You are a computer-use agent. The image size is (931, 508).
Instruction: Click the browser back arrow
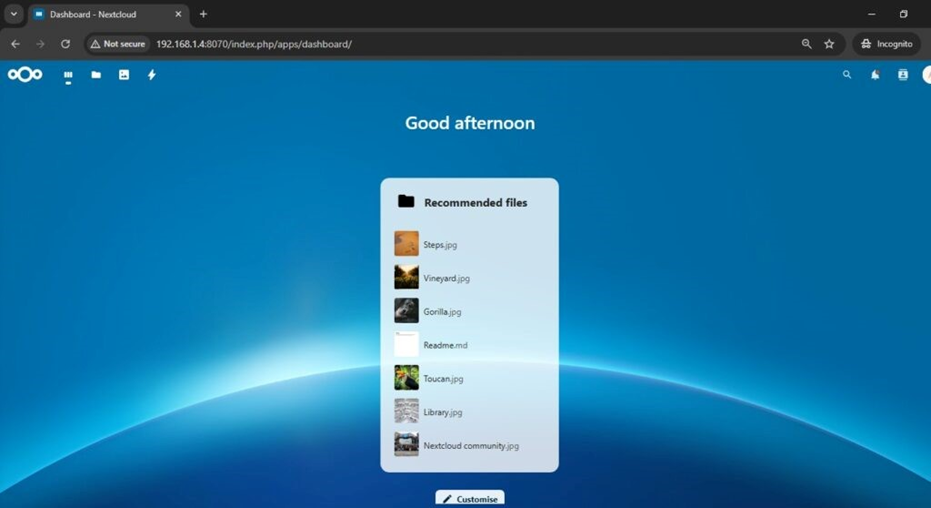tap(15, 44)
